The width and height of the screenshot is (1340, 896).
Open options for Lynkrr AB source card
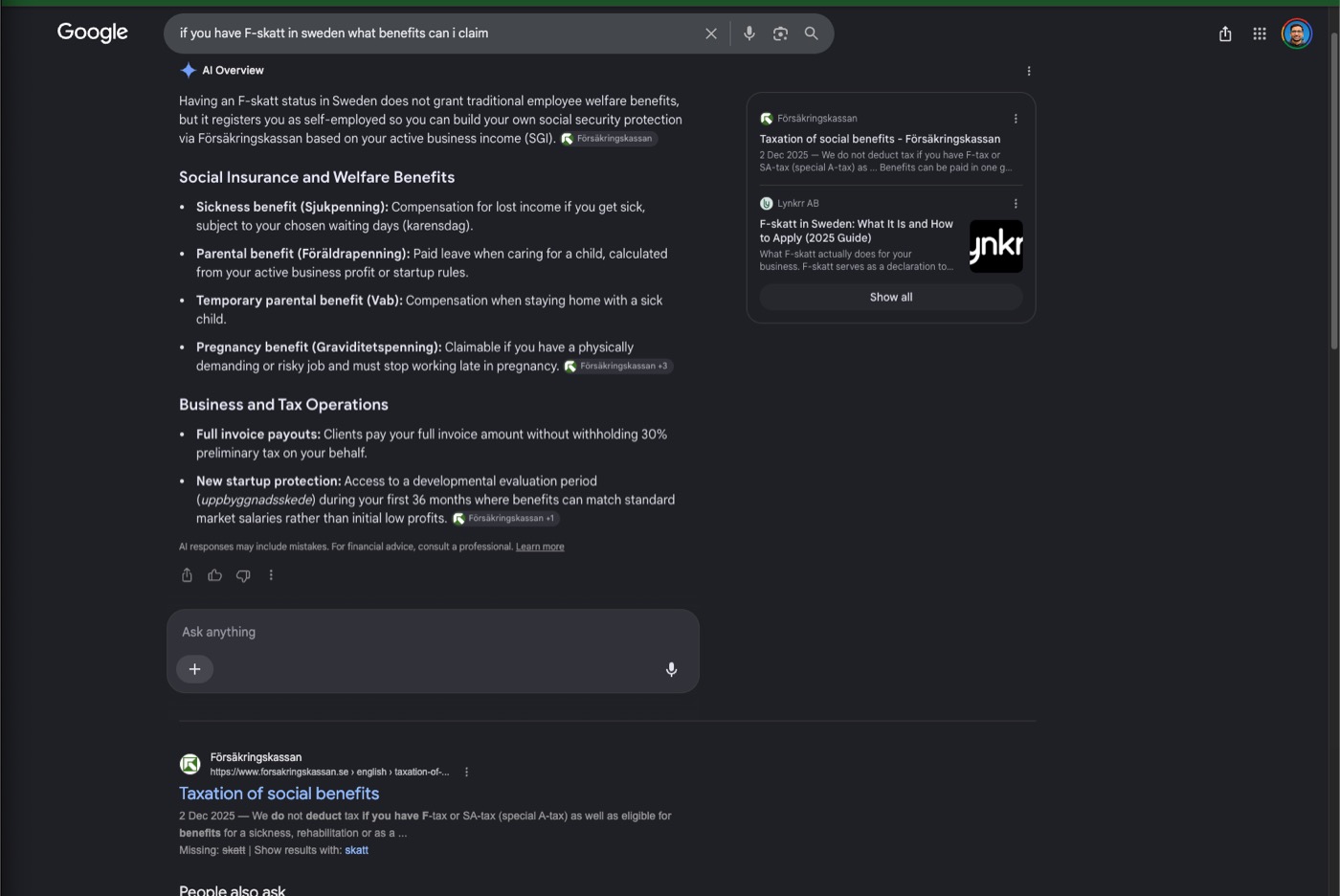(1016, 203)
